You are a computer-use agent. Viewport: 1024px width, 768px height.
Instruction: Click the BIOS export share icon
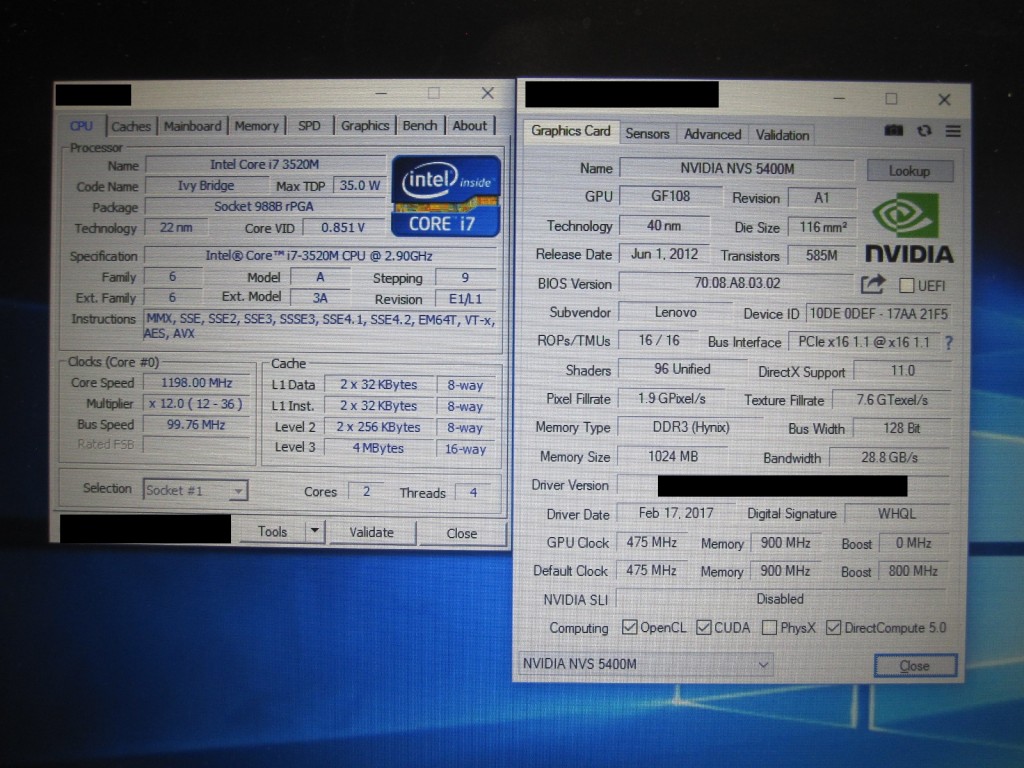point(872,284)
